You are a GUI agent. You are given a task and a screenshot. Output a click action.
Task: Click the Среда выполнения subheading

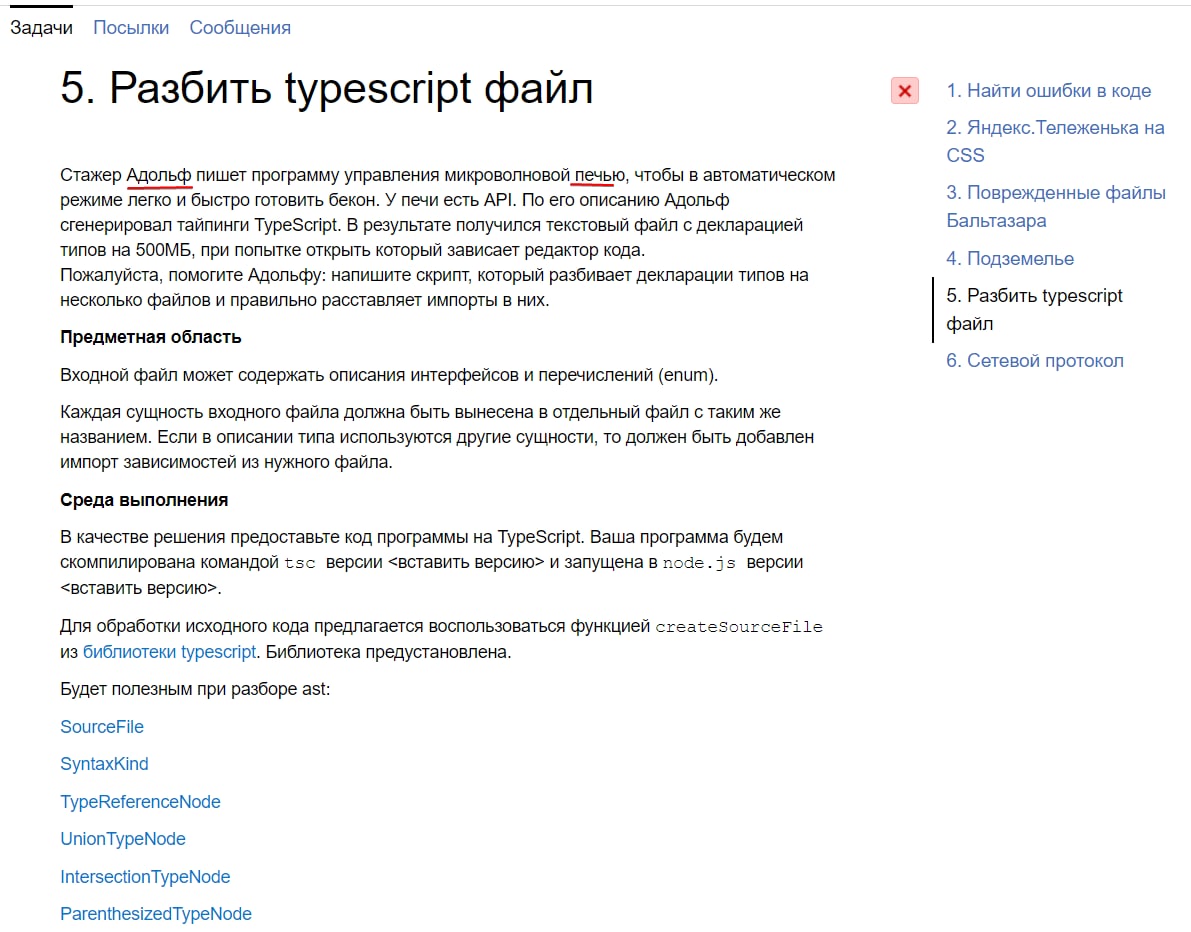pyautogui.click(x=144, y=500)
